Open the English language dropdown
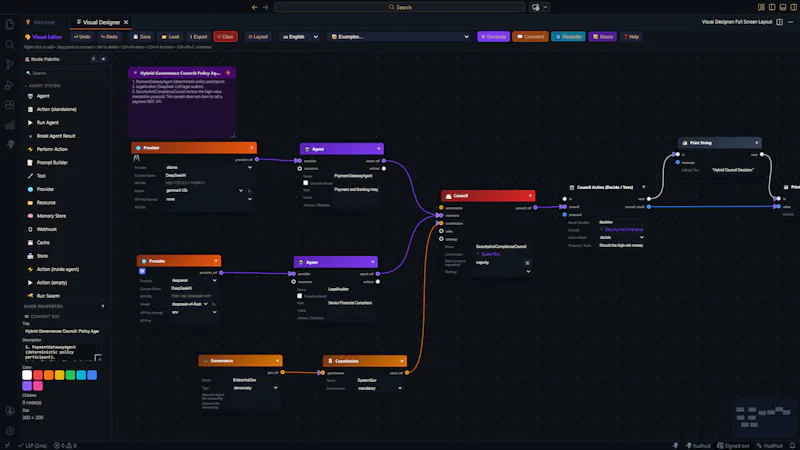Viewport: 800px width, 450px height. point(300,37)
